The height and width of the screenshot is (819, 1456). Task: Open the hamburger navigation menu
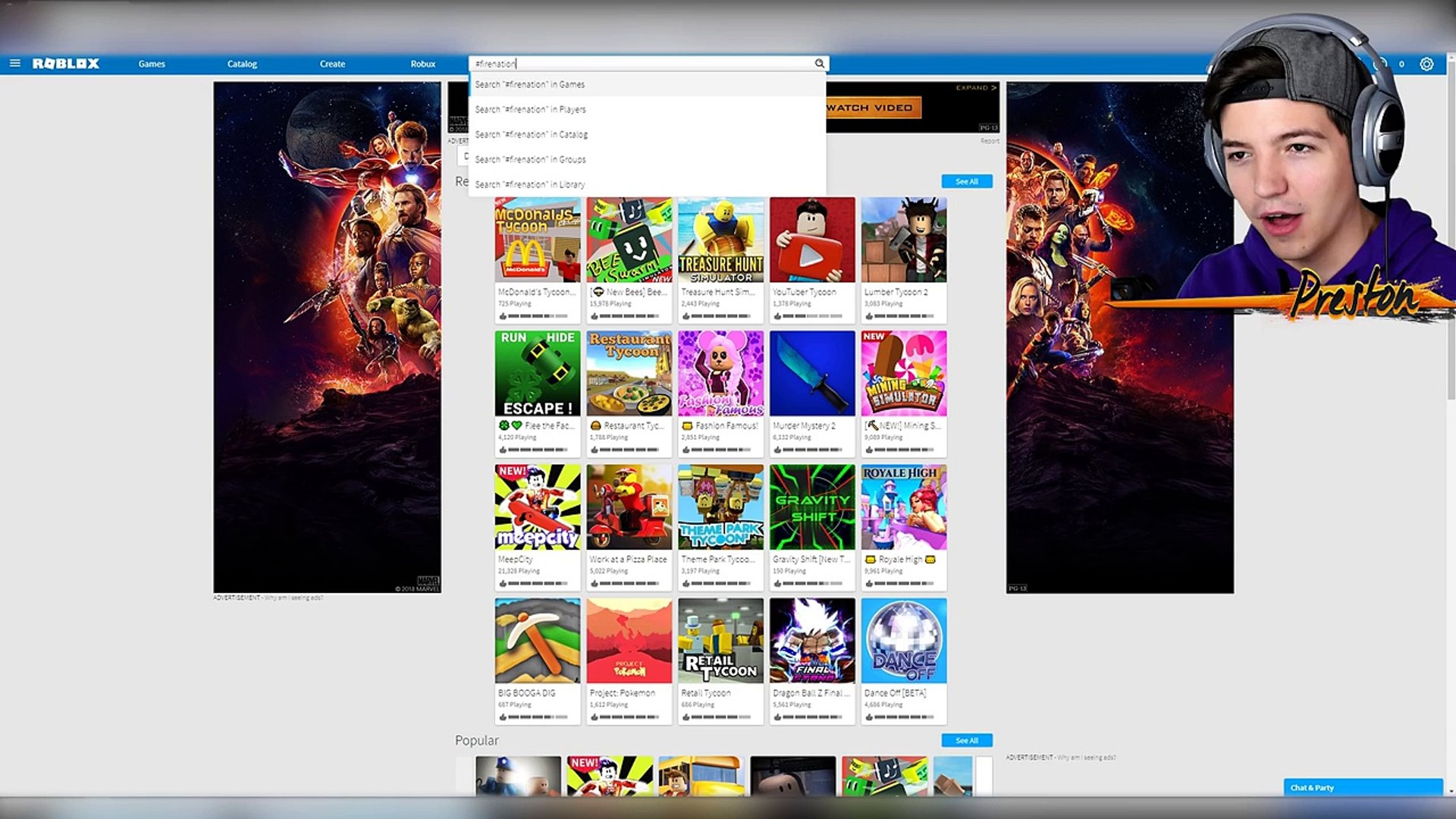tap(14, 64)
